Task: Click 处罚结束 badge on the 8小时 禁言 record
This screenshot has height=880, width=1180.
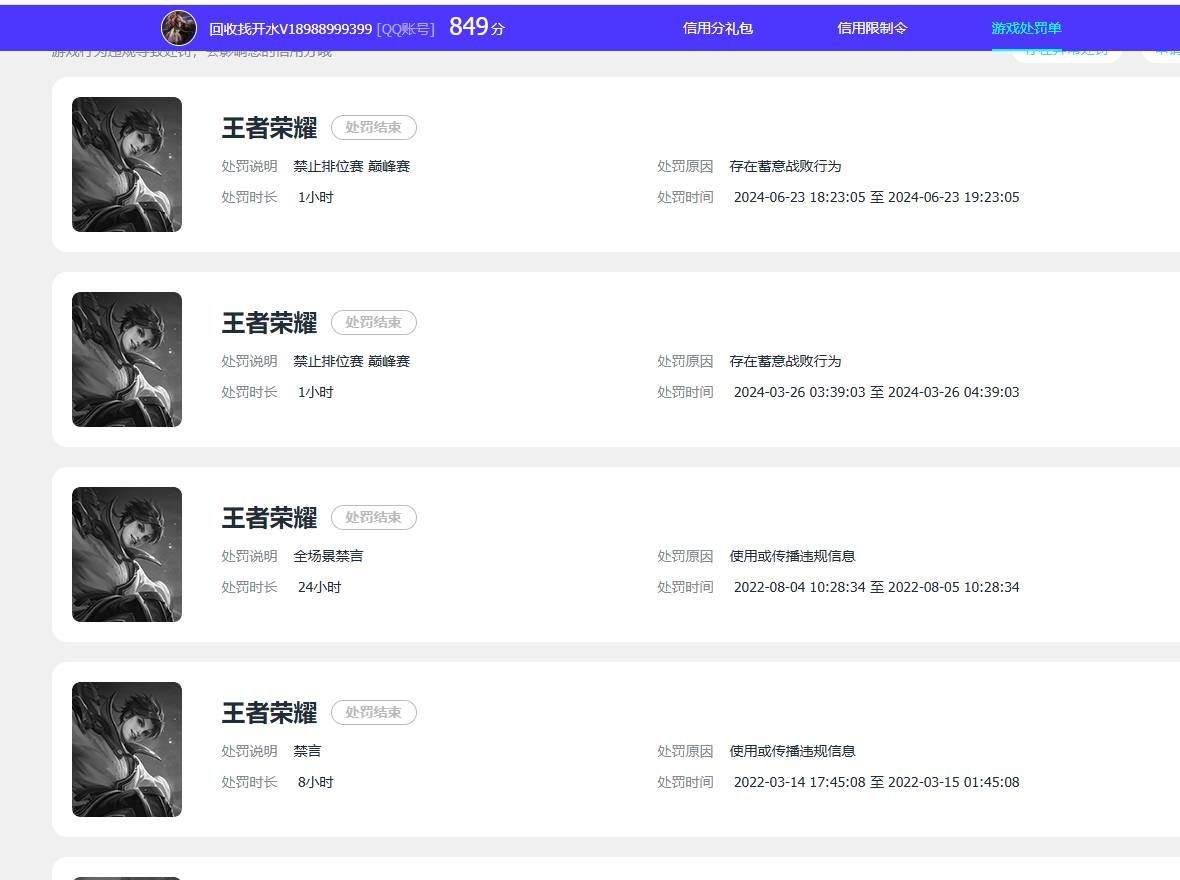Action: click(x=373, y=712)
